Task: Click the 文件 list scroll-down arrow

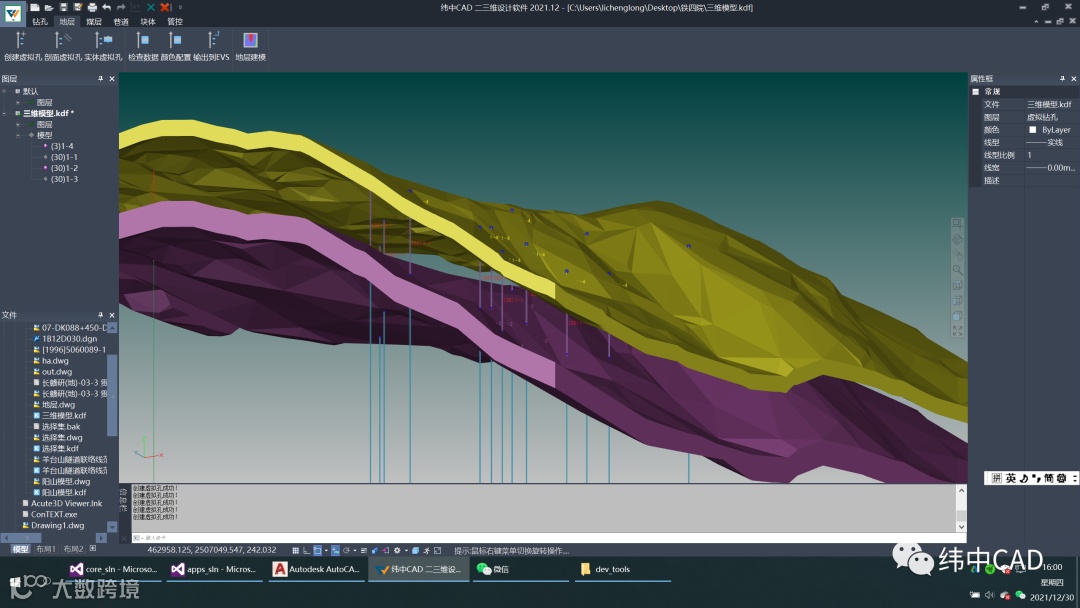Action: click(112, 527)
